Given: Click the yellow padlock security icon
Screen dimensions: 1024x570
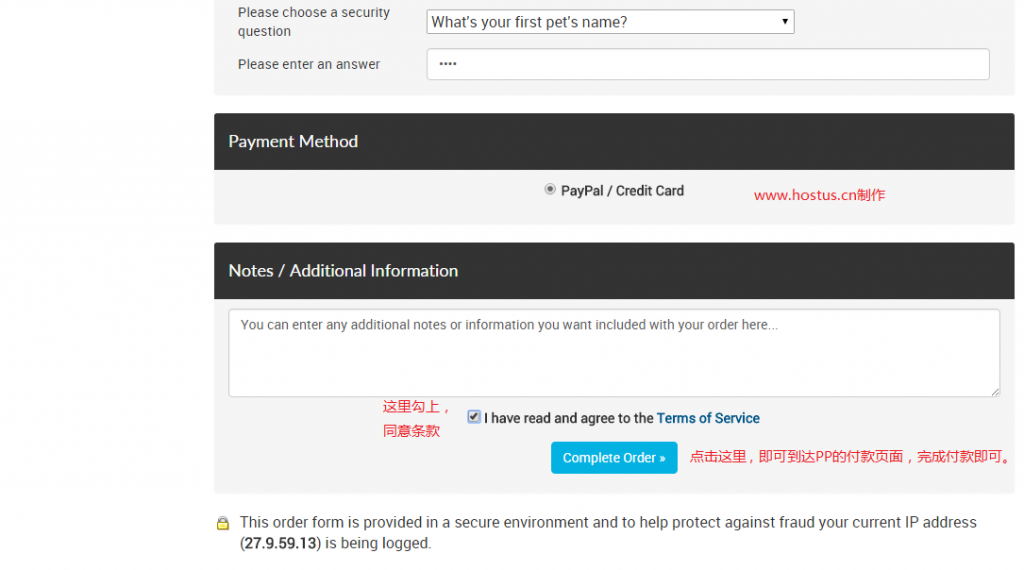Looking at the screenshot, I should (x=223, y=523).
